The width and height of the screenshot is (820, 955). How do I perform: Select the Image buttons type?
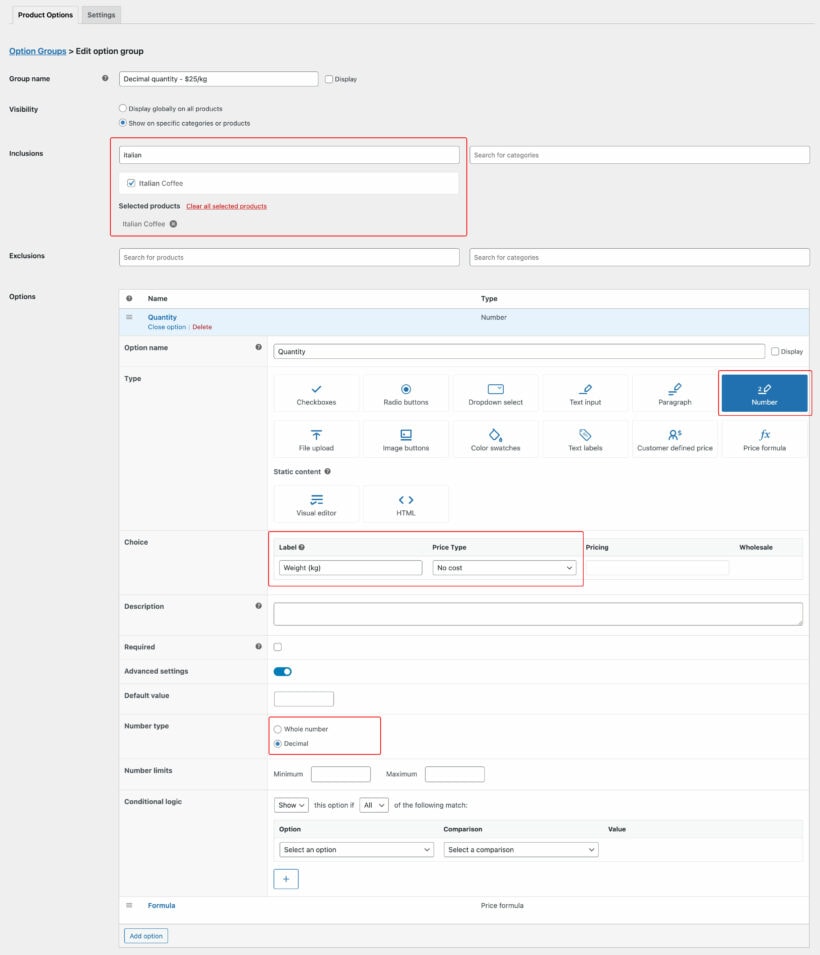406,438
